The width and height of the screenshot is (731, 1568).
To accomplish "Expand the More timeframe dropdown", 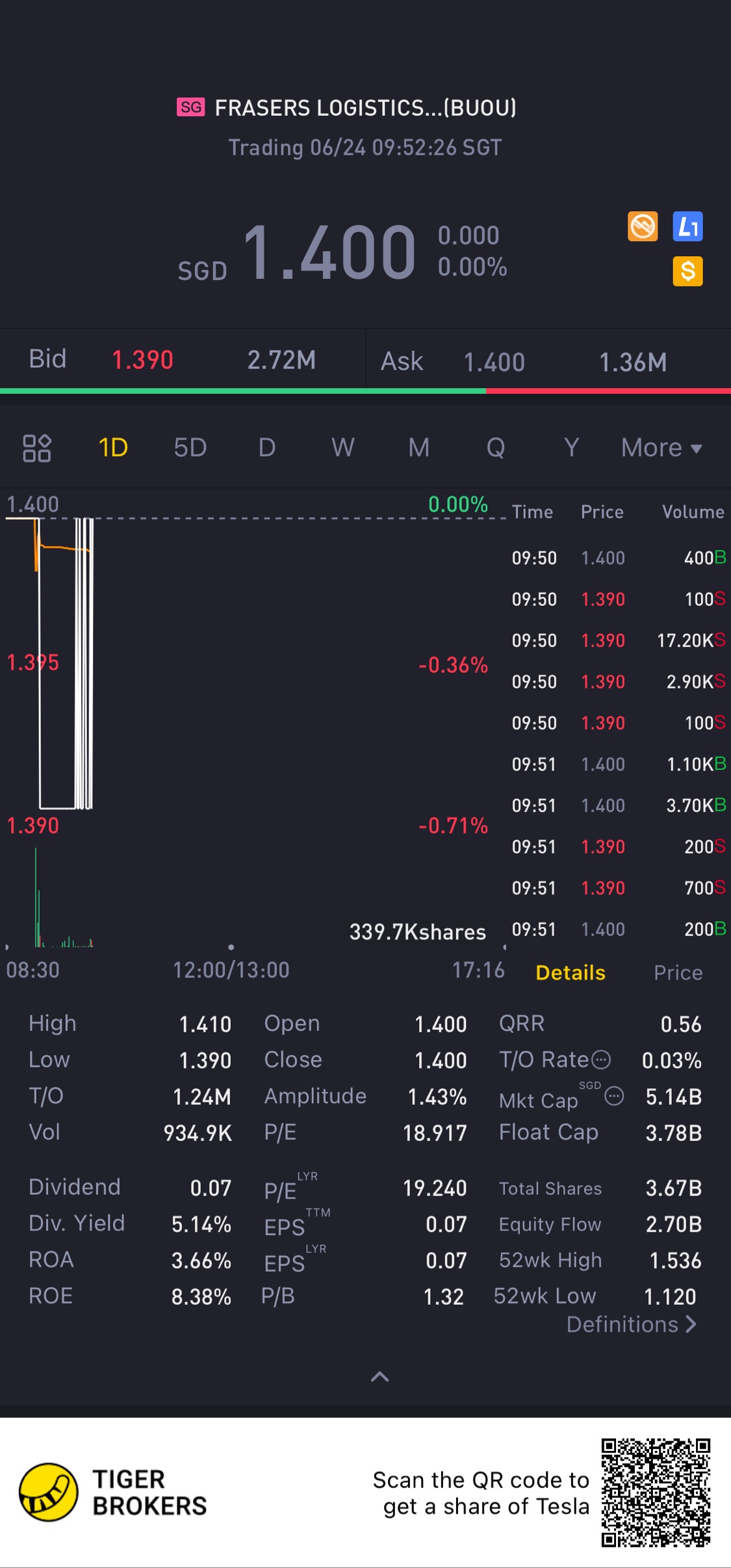I will point(661,448).
